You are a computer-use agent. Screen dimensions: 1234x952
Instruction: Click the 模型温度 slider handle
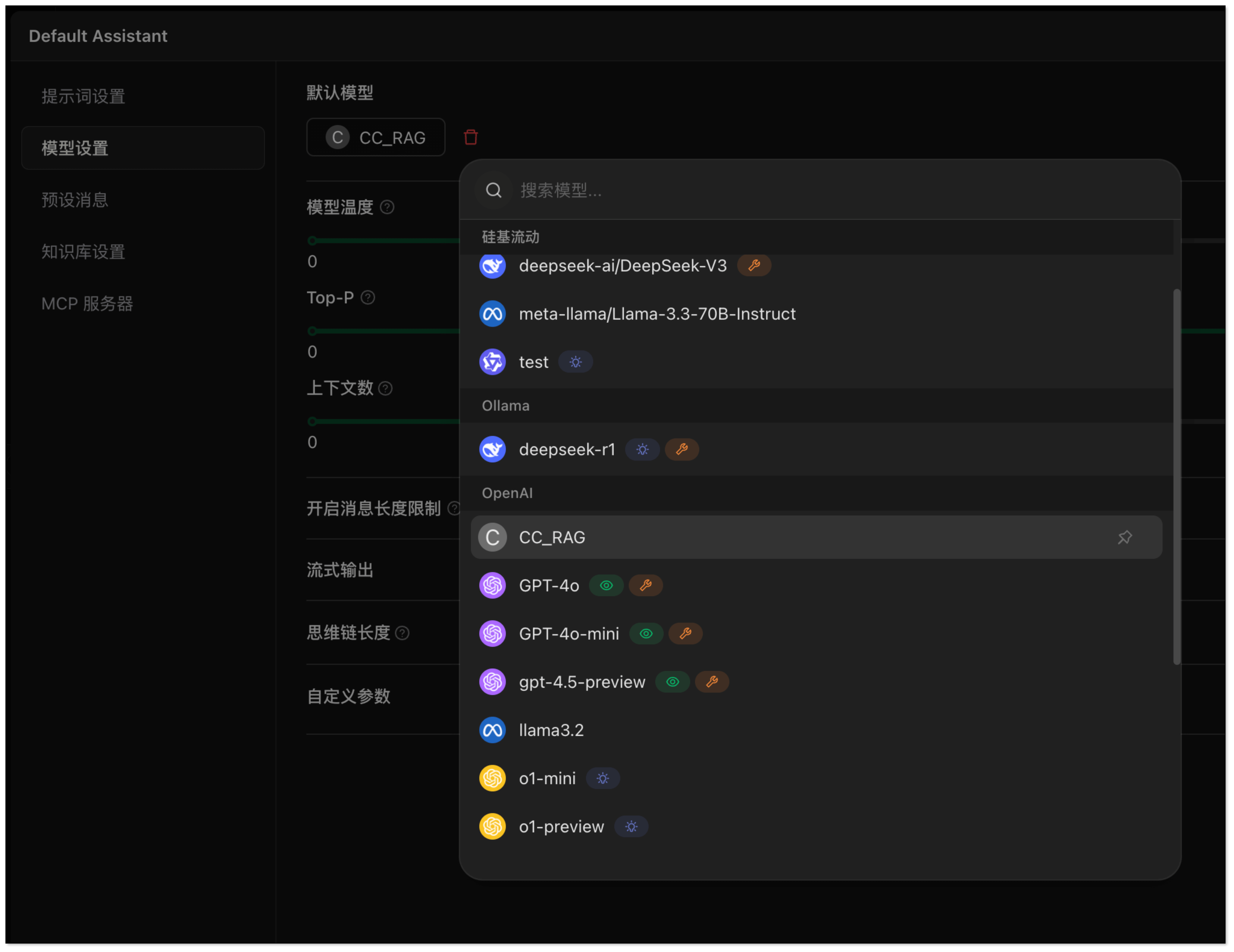(x=312, y=241)
